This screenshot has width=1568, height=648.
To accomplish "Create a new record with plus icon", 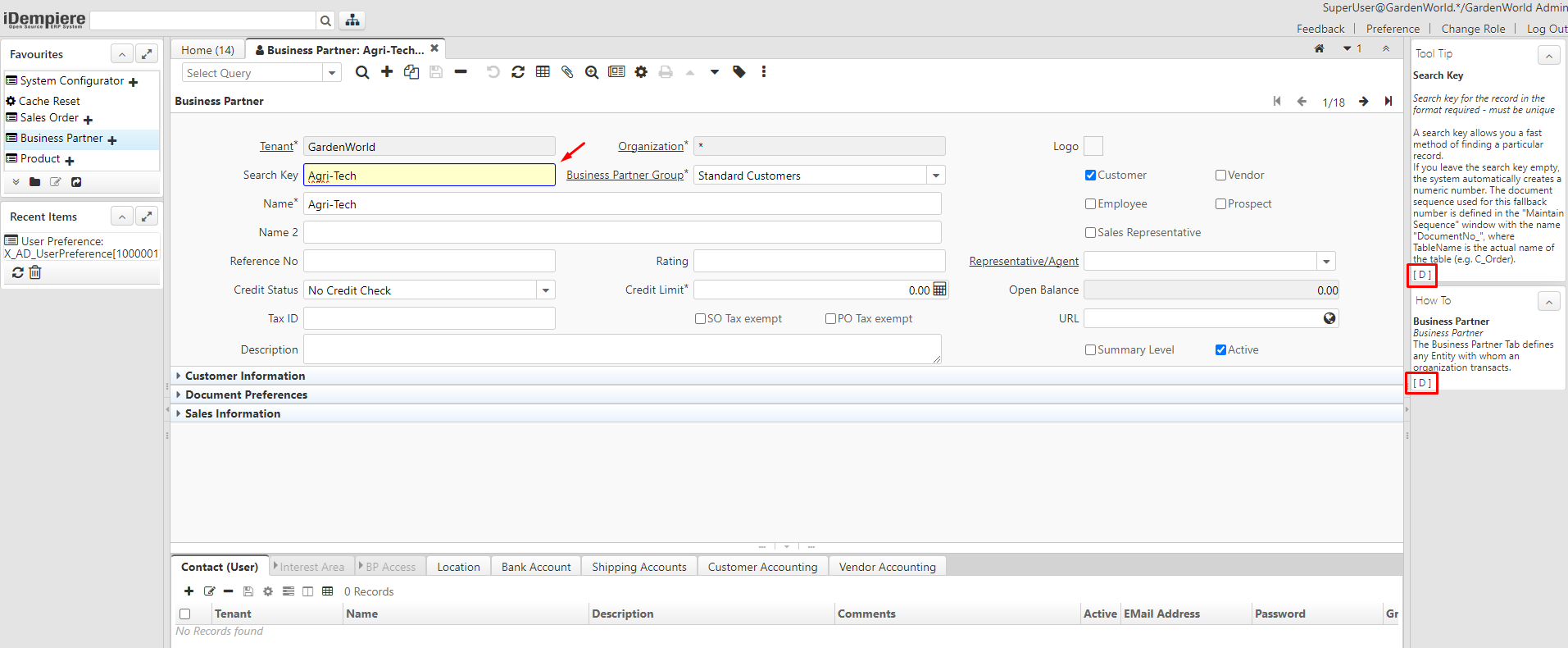I will (387, 72).
